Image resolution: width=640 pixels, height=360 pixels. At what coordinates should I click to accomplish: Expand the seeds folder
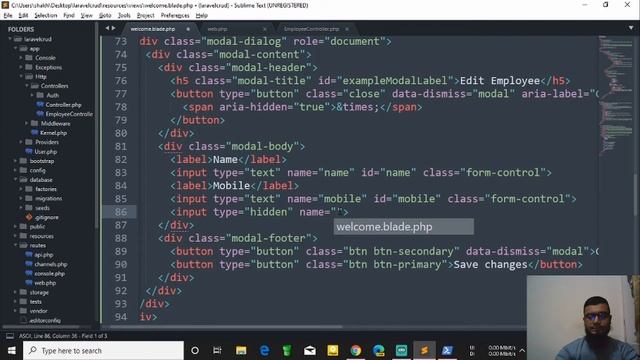click(21, 208)
